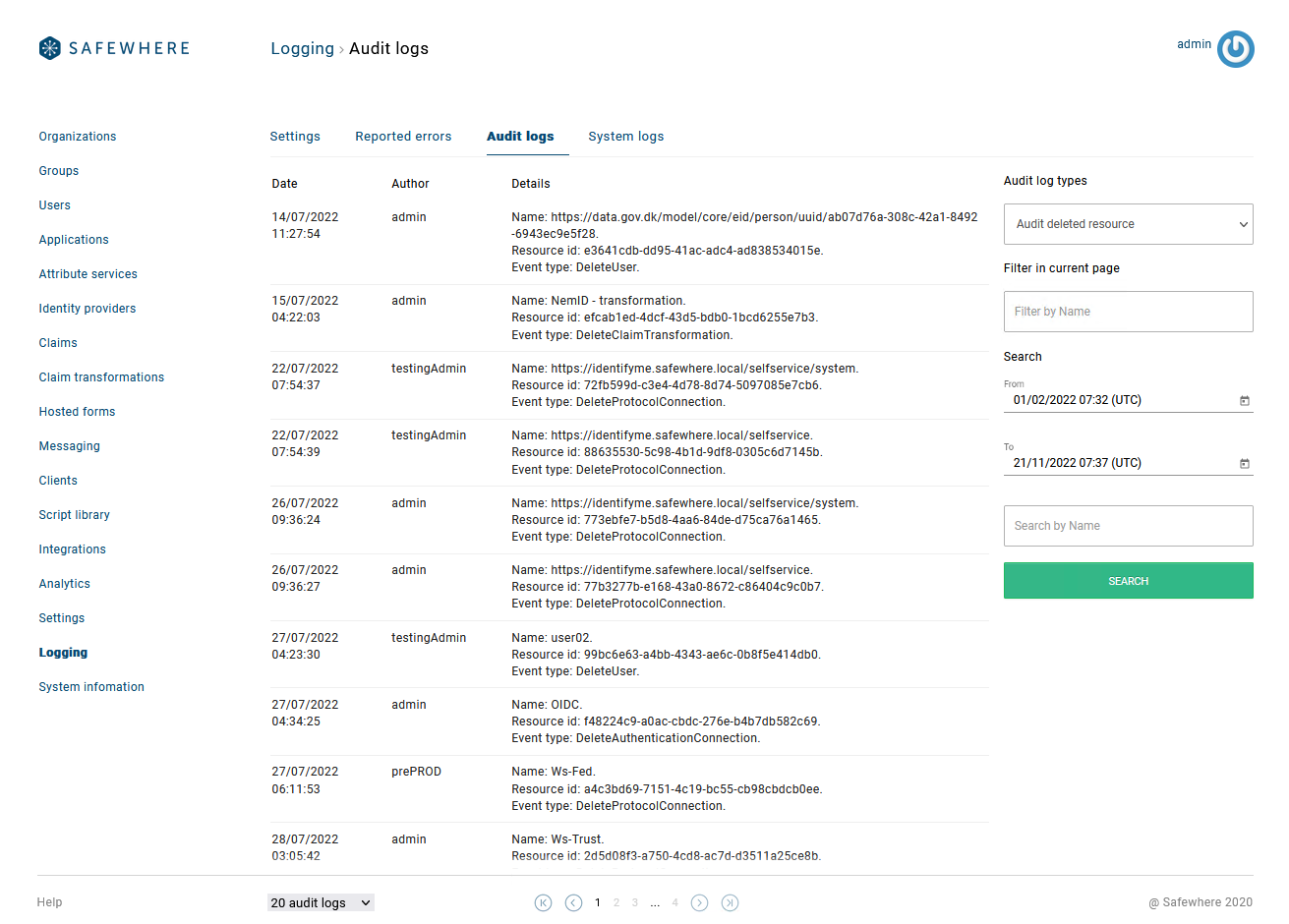Viewport: 1289px width, 924px height.
Task: Click the Safewhere snowflake logo icon
Action: [49, 48]
